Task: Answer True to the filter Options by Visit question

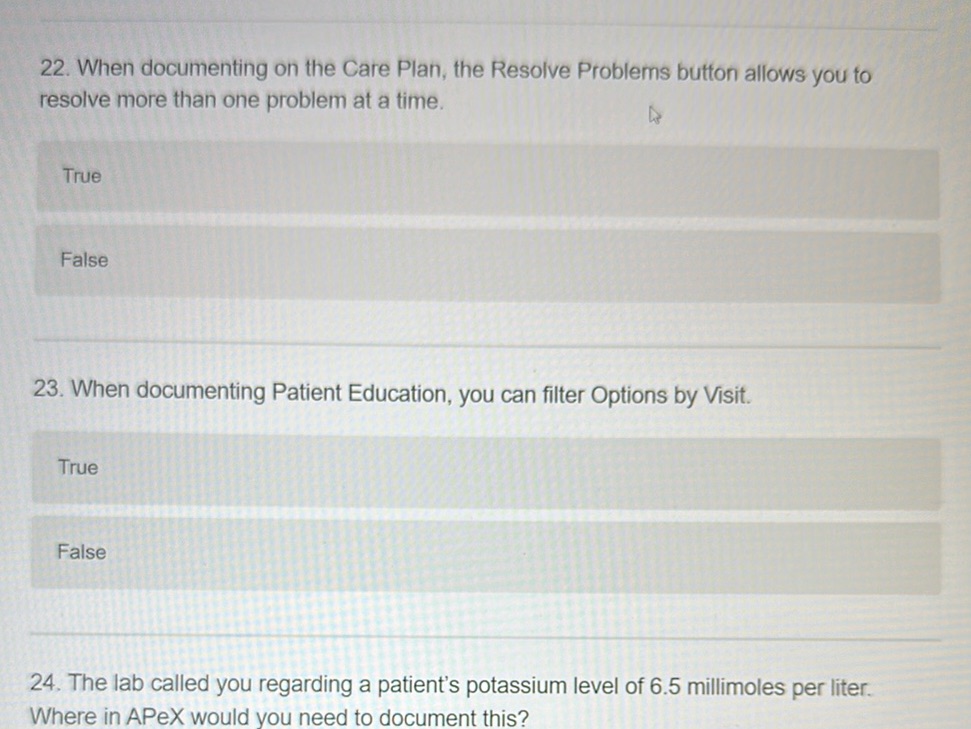Action: coord(487,468)
